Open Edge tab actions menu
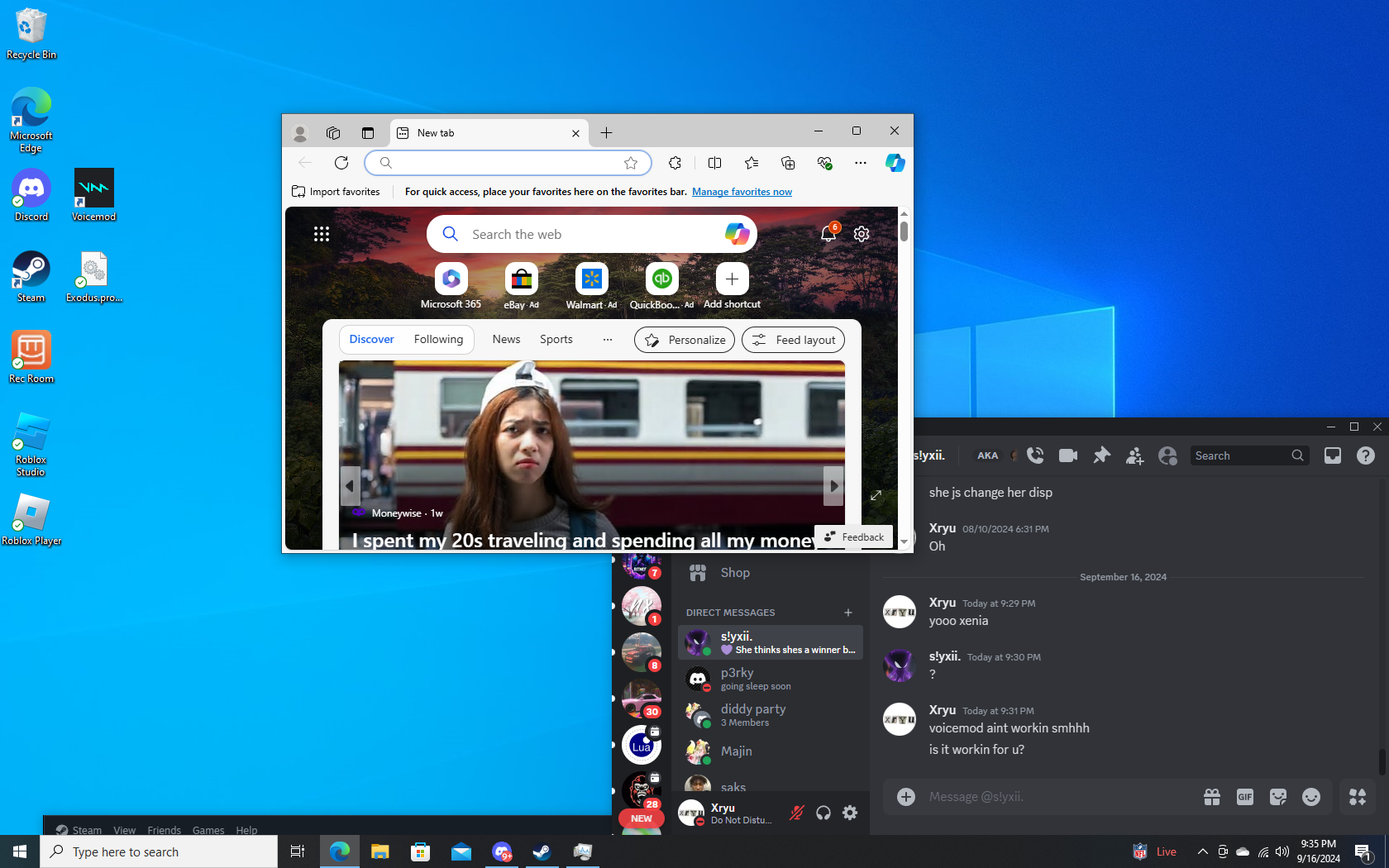The image size is (1389, 868). pos(368,133)
